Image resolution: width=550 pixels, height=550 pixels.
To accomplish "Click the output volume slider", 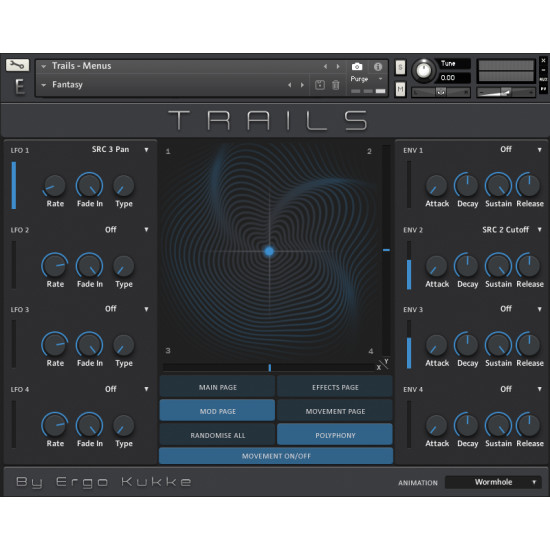I will [x=505, y=92].
